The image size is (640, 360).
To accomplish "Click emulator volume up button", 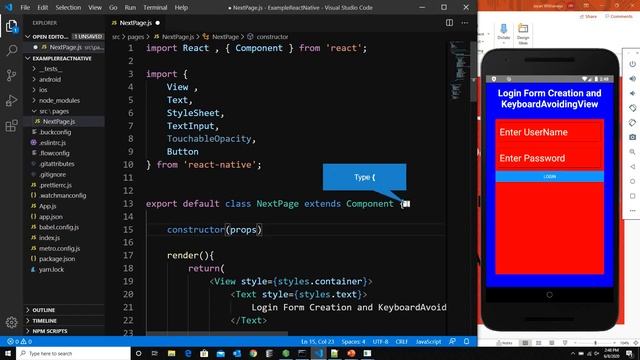I will pyautogui.click(x=632, y=79).
